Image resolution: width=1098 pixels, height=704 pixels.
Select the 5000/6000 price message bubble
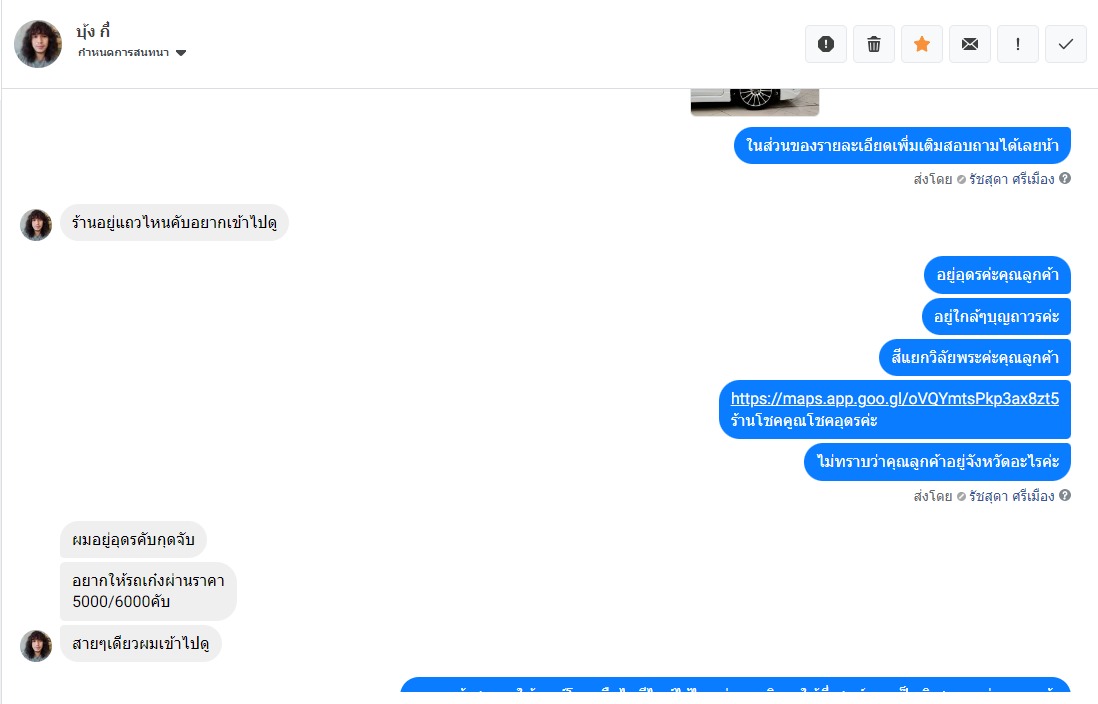click(x=148, y=591)
